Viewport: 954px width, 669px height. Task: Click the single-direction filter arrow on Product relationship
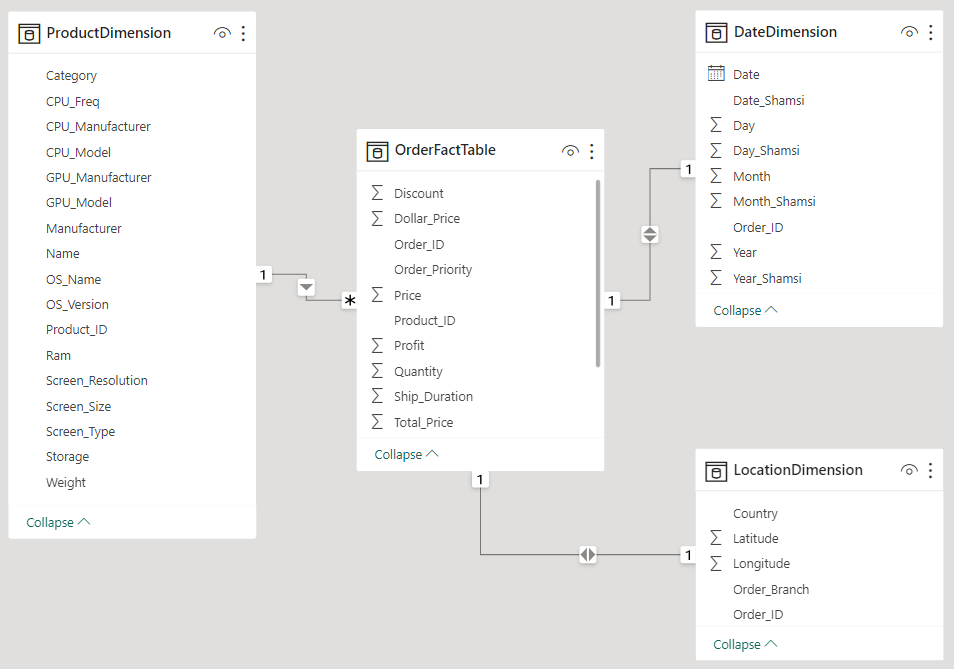click(307, 288)
